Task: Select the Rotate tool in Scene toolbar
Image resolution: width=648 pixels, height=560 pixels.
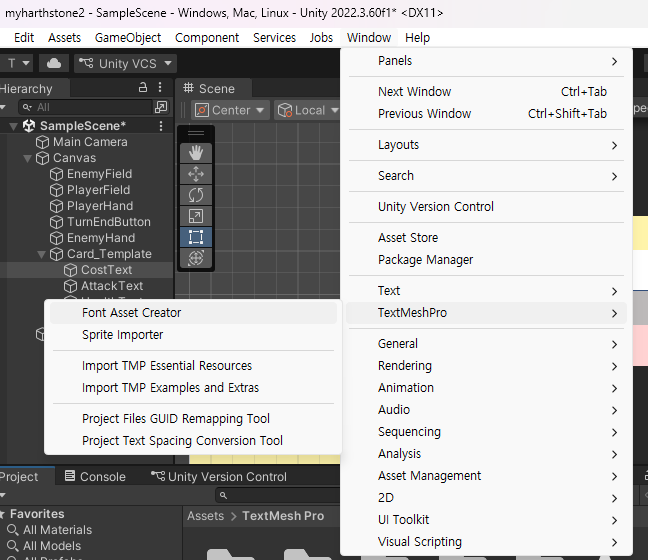Action: tap(196, 195)
